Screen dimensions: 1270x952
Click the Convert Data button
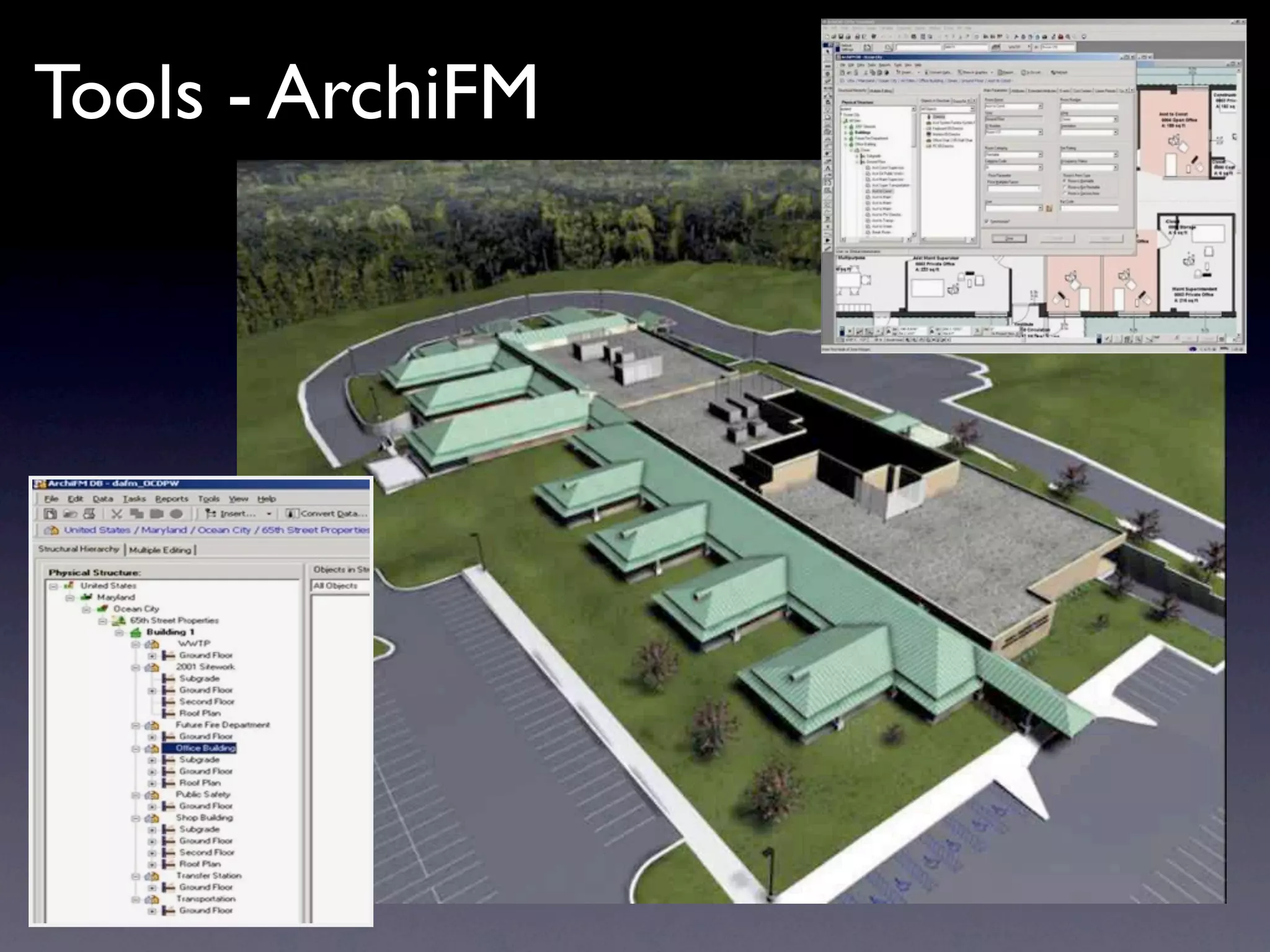point(327,514)
